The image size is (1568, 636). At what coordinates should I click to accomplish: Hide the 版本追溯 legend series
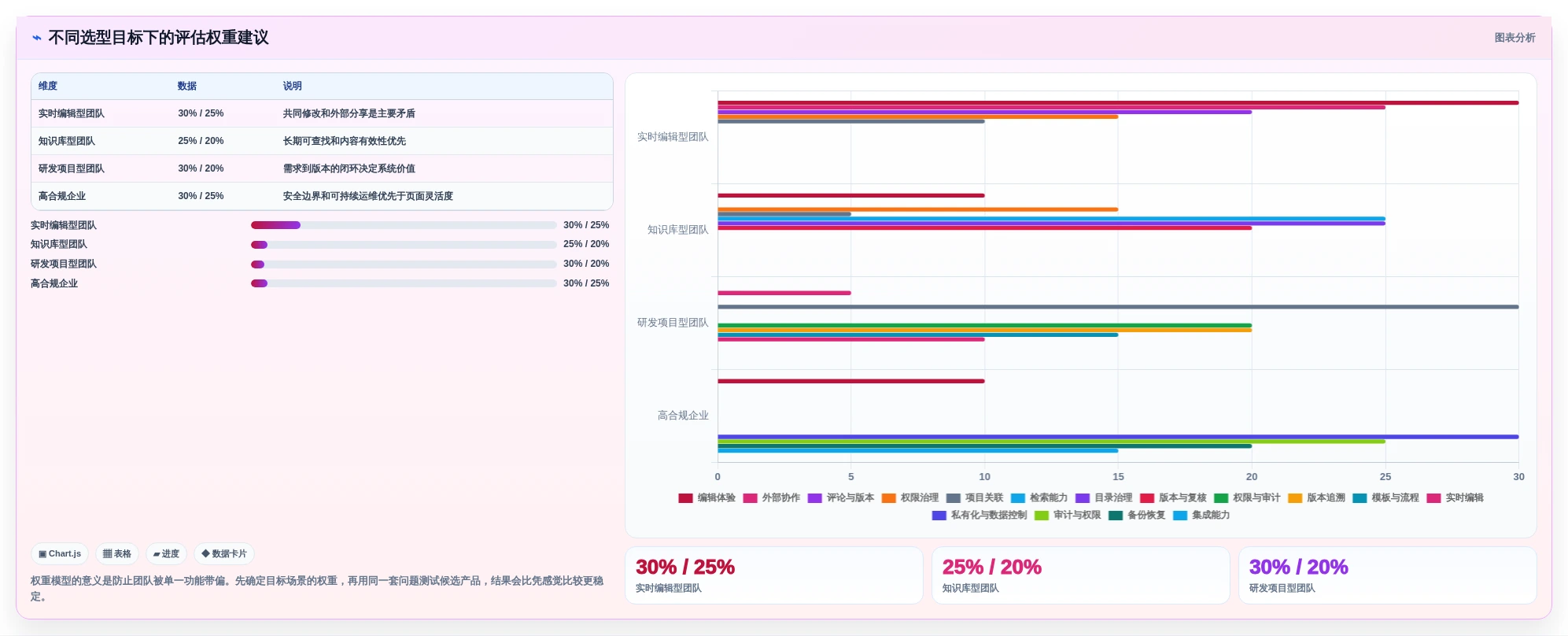click(x=1315, y=498)
